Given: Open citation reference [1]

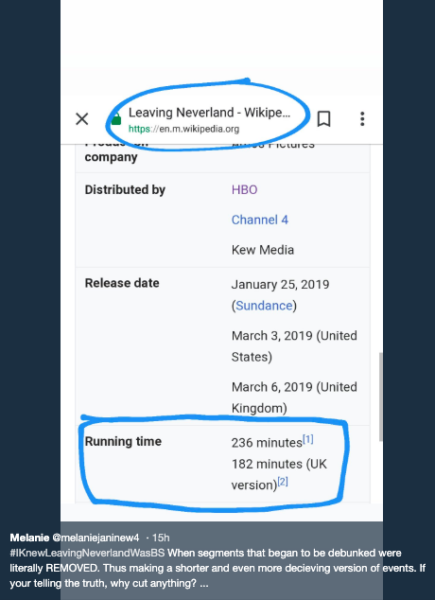Looking at the screenshot, I should pos(308,440).
